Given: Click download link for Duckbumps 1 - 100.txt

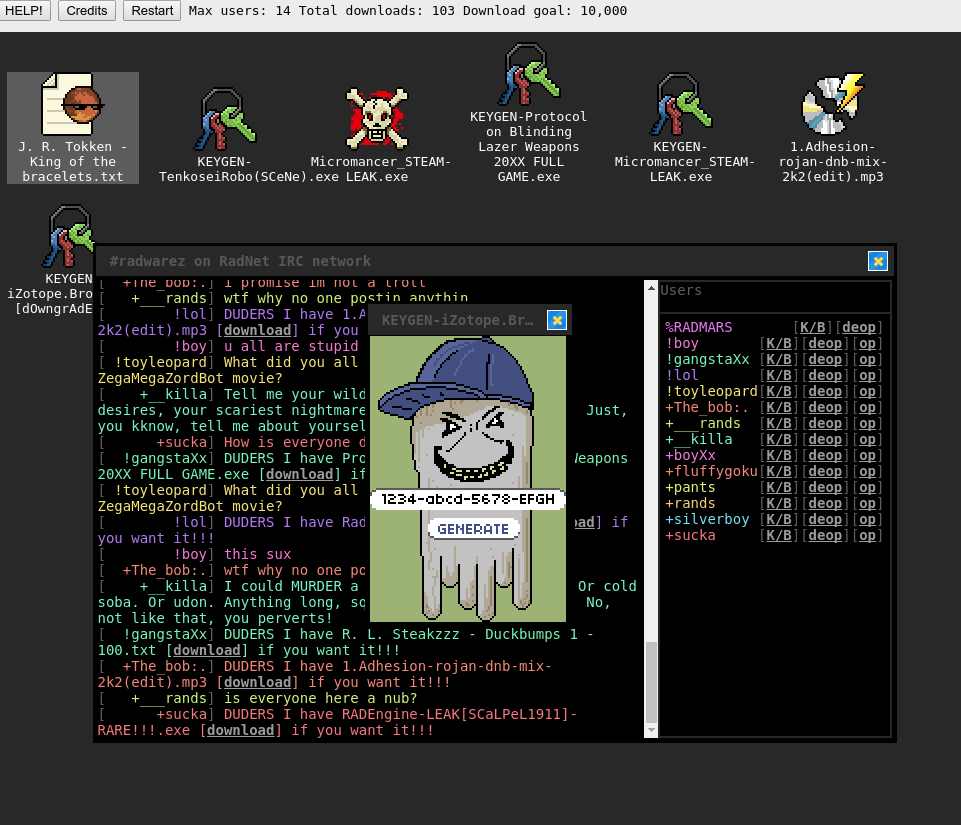Looking at the screenshot, I should pos(207,650).
